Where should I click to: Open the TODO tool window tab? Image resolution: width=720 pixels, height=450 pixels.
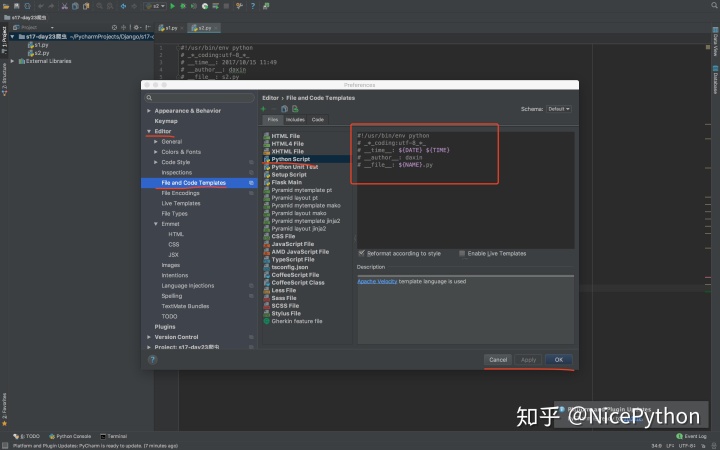[27, 436]
